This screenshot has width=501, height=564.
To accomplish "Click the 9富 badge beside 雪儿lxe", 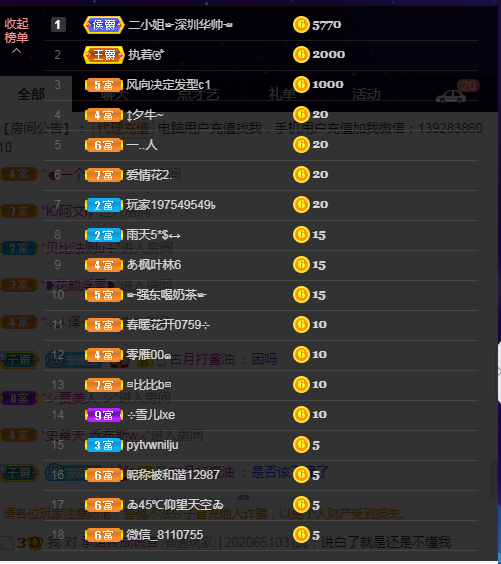I will 104,415.
